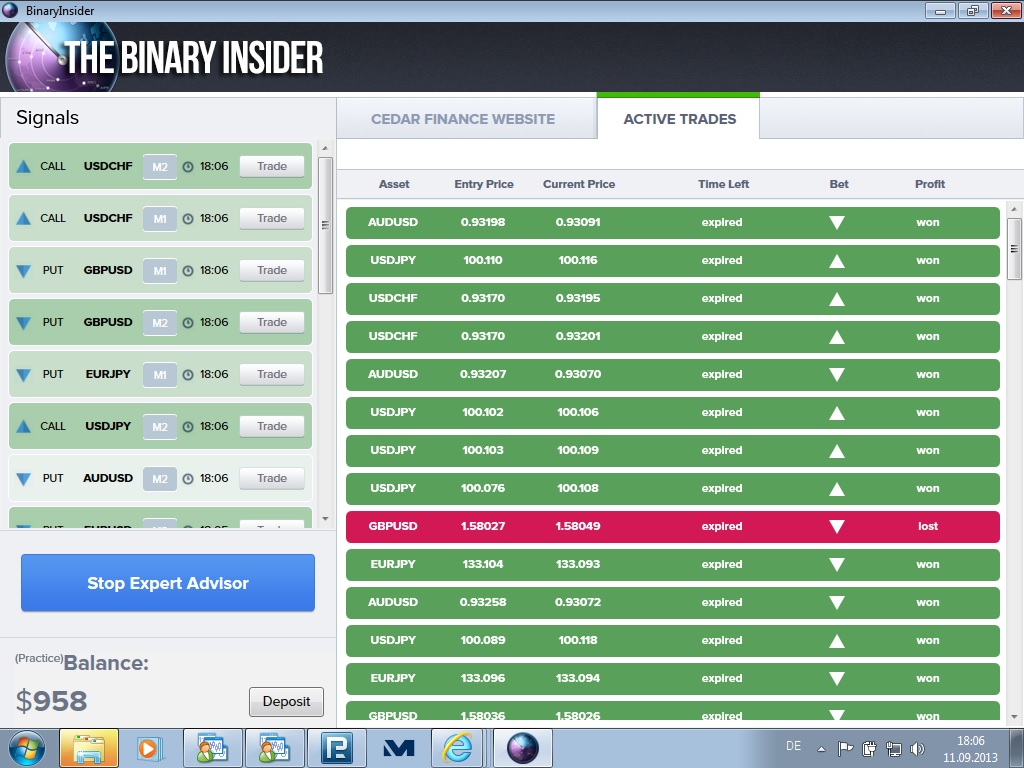Click the M application icon in taskbar

tap(398, 748)
